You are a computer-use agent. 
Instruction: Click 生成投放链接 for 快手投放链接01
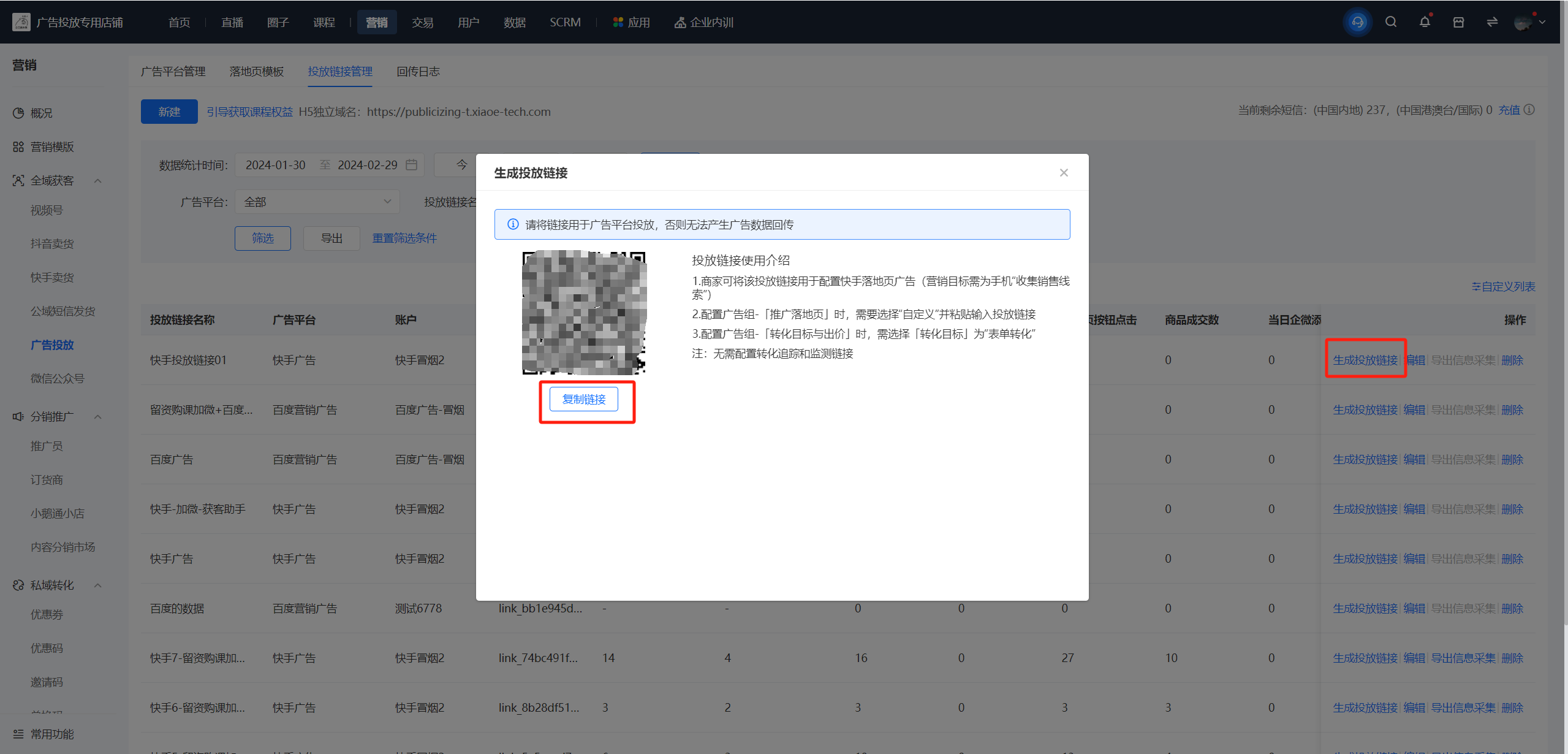tap(1365, 360)
